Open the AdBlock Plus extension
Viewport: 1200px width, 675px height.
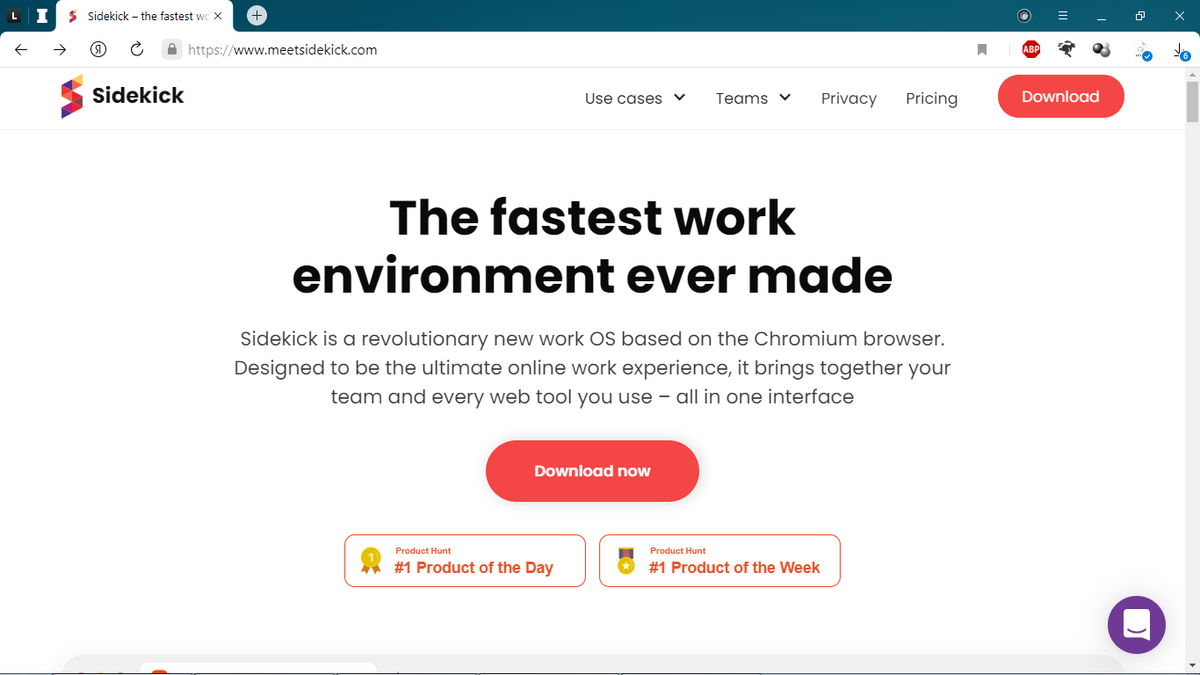tap(1031, 49)
